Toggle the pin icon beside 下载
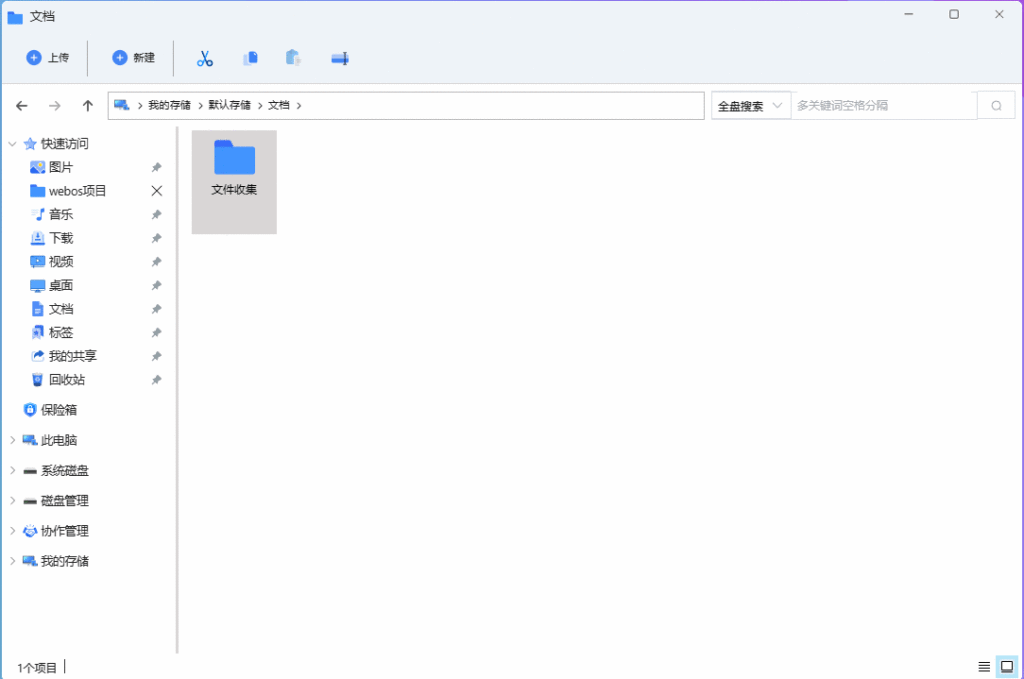Viewport: 1024px width, 679px height. pyautogui.click(x=157, y=238)
